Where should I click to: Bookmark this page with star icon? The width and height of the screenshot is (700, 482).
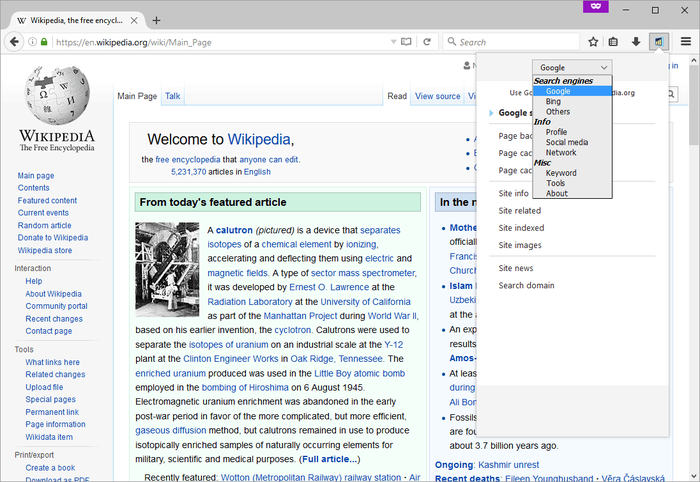tap(593, 42)
